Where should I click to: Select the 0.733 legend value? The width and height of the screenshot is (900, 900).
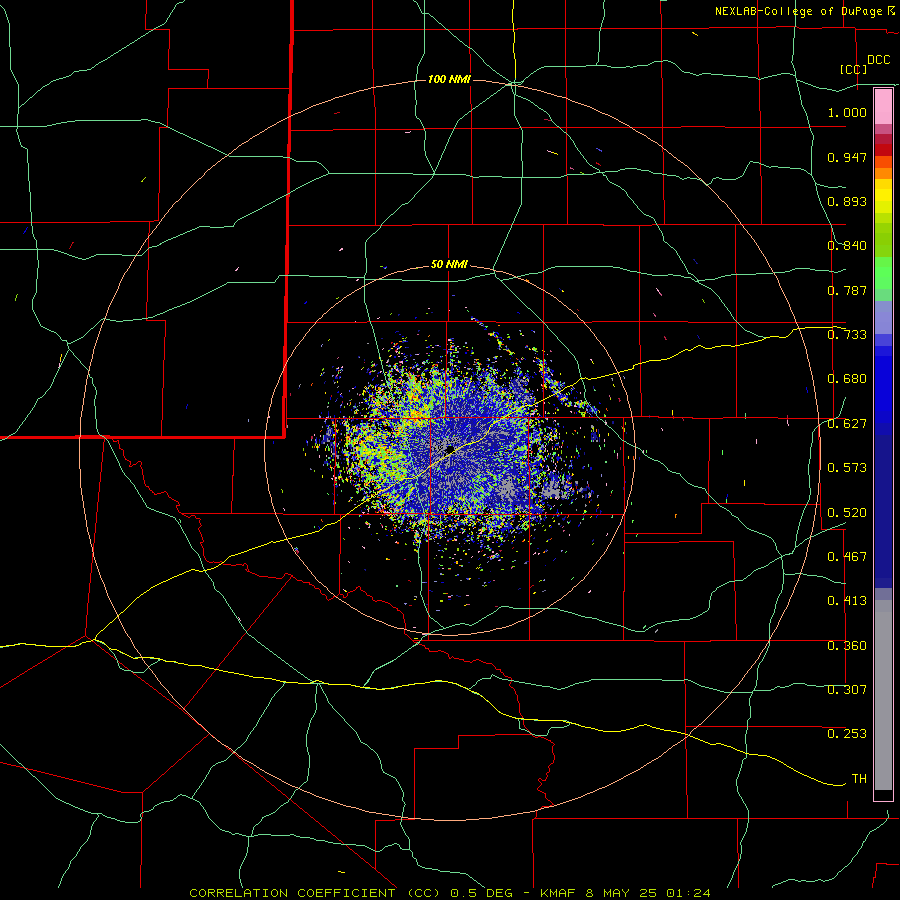pyautogui.click(x=847, y=335)
